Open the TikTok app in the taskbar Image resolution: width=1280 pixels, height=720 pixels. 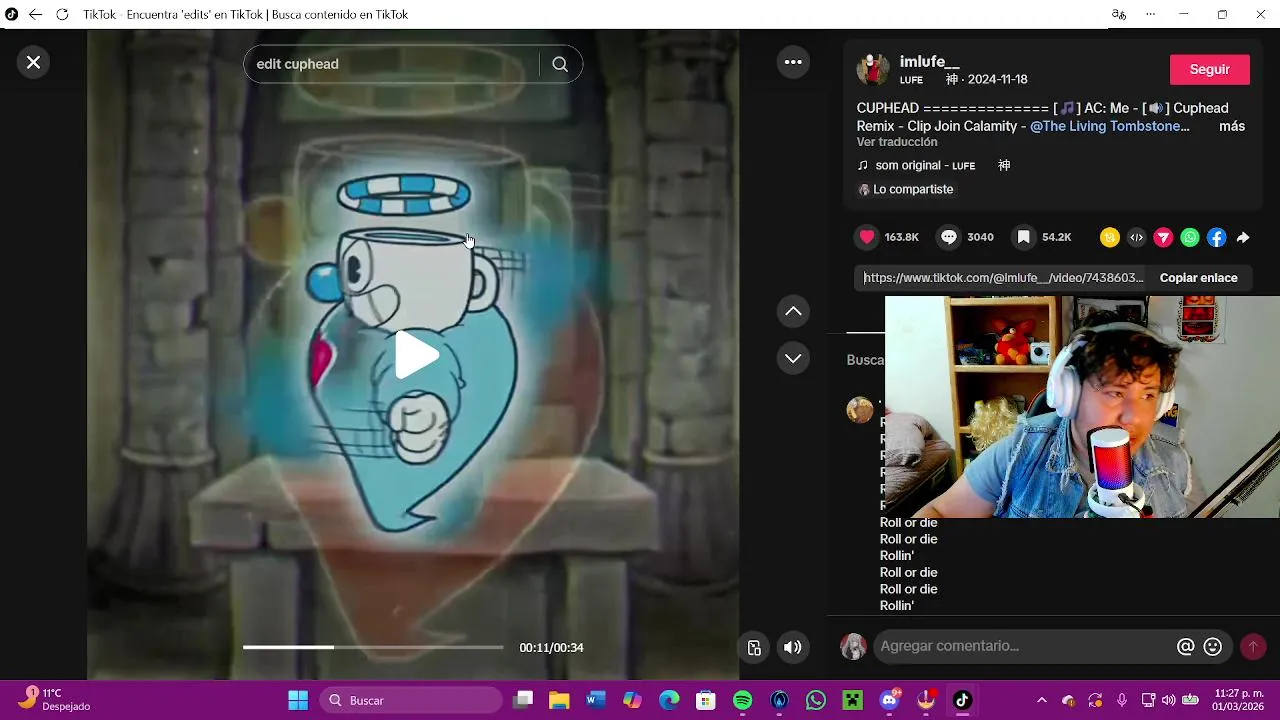962,700
